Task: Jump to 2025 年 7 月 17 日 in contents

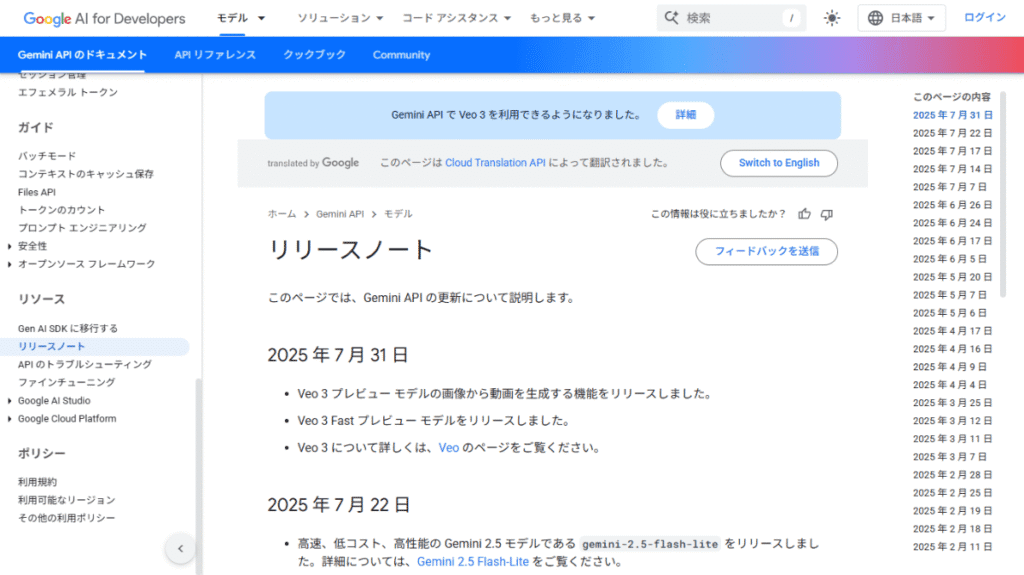Action: point(952,151)
